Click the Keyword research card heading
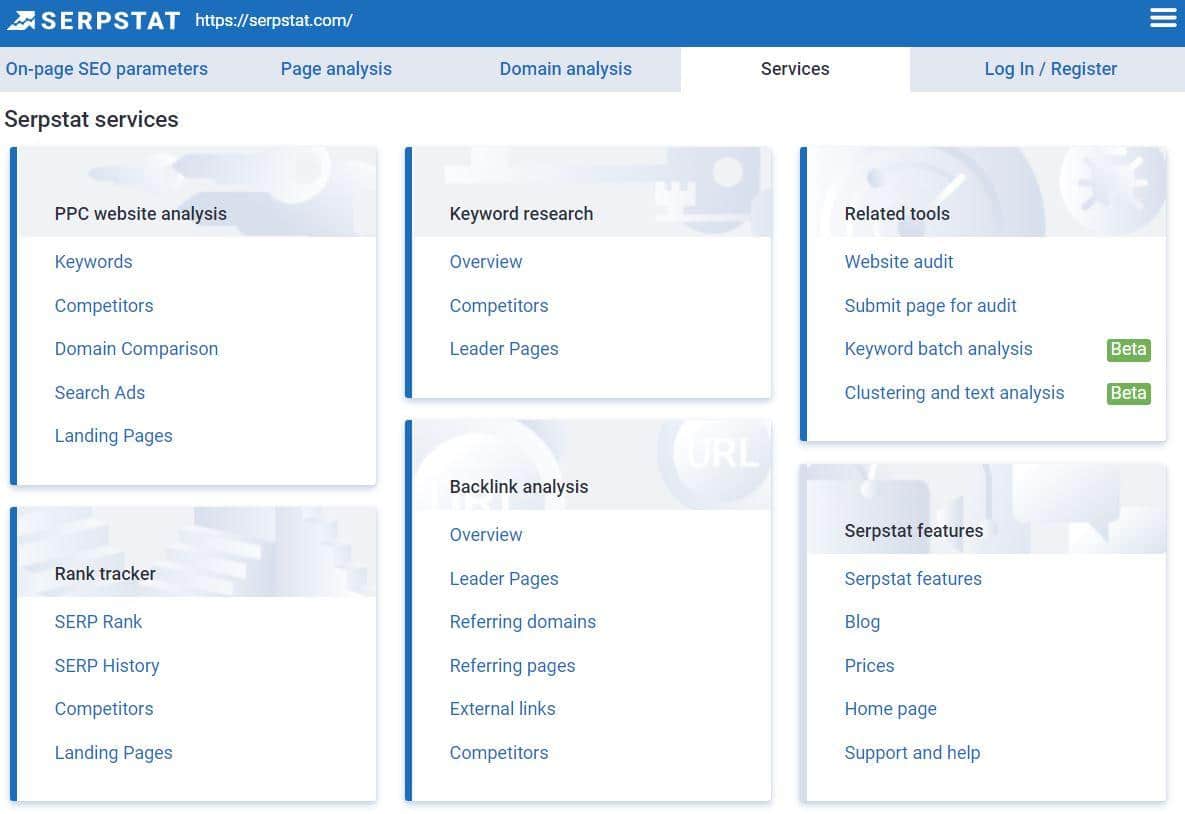This screenshot has width=1185, height=814. click(521, 214)
